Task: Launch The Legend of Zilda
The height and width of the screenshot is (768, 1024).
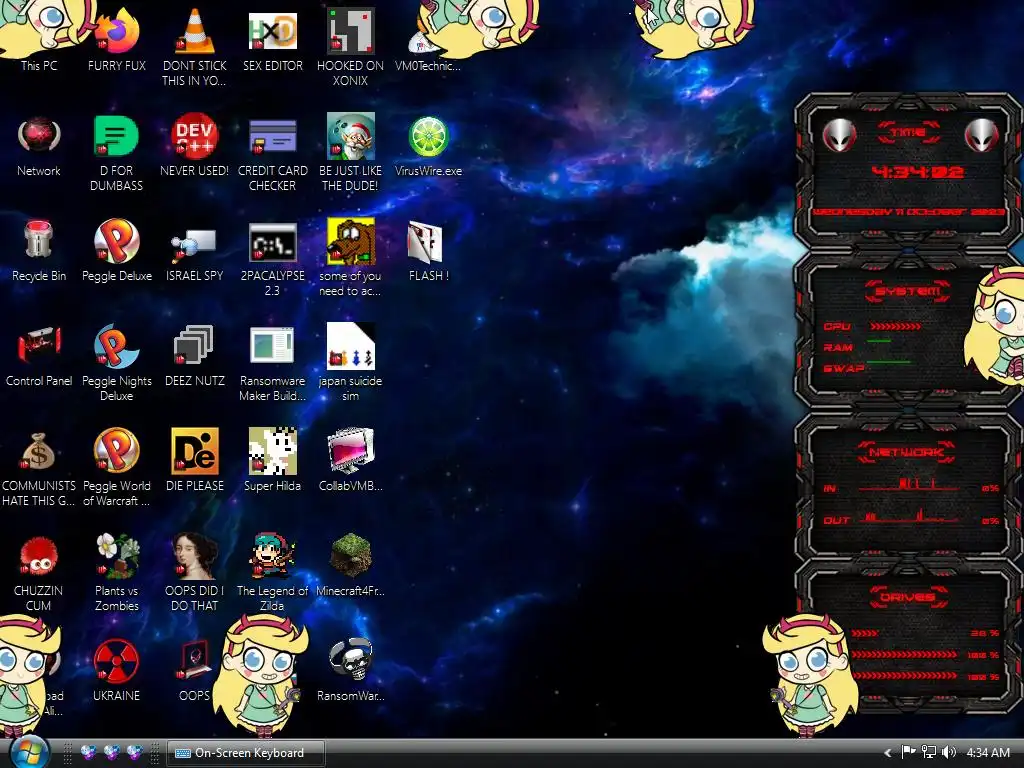Action: tap(272, 556)
